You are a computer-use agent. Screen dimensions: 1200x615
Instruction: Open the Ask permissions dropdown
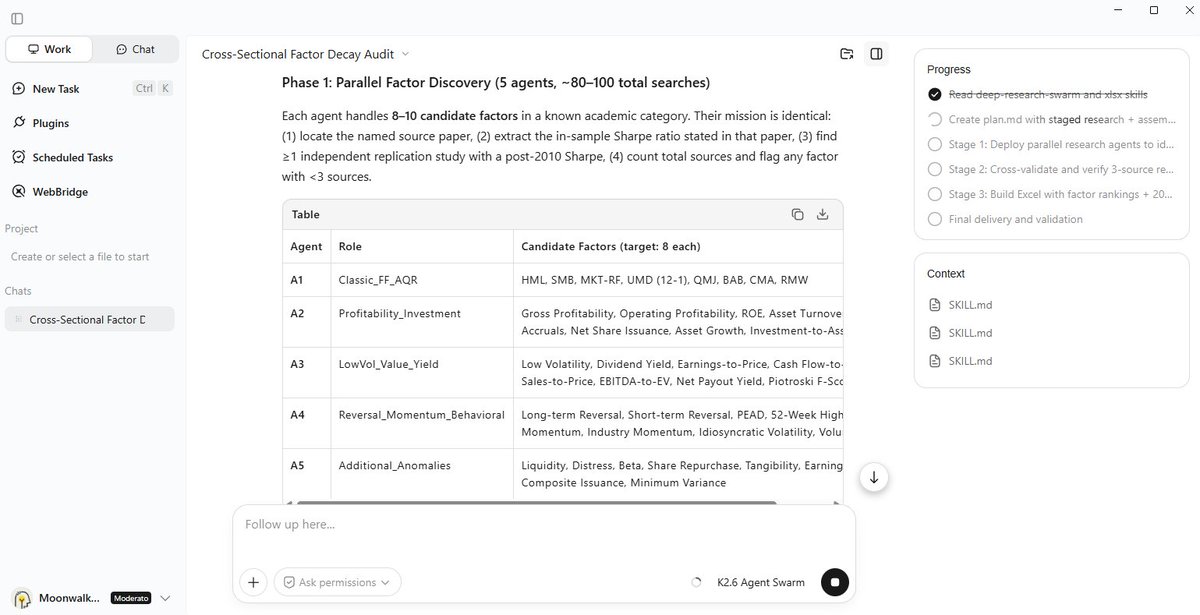point(337,582)
